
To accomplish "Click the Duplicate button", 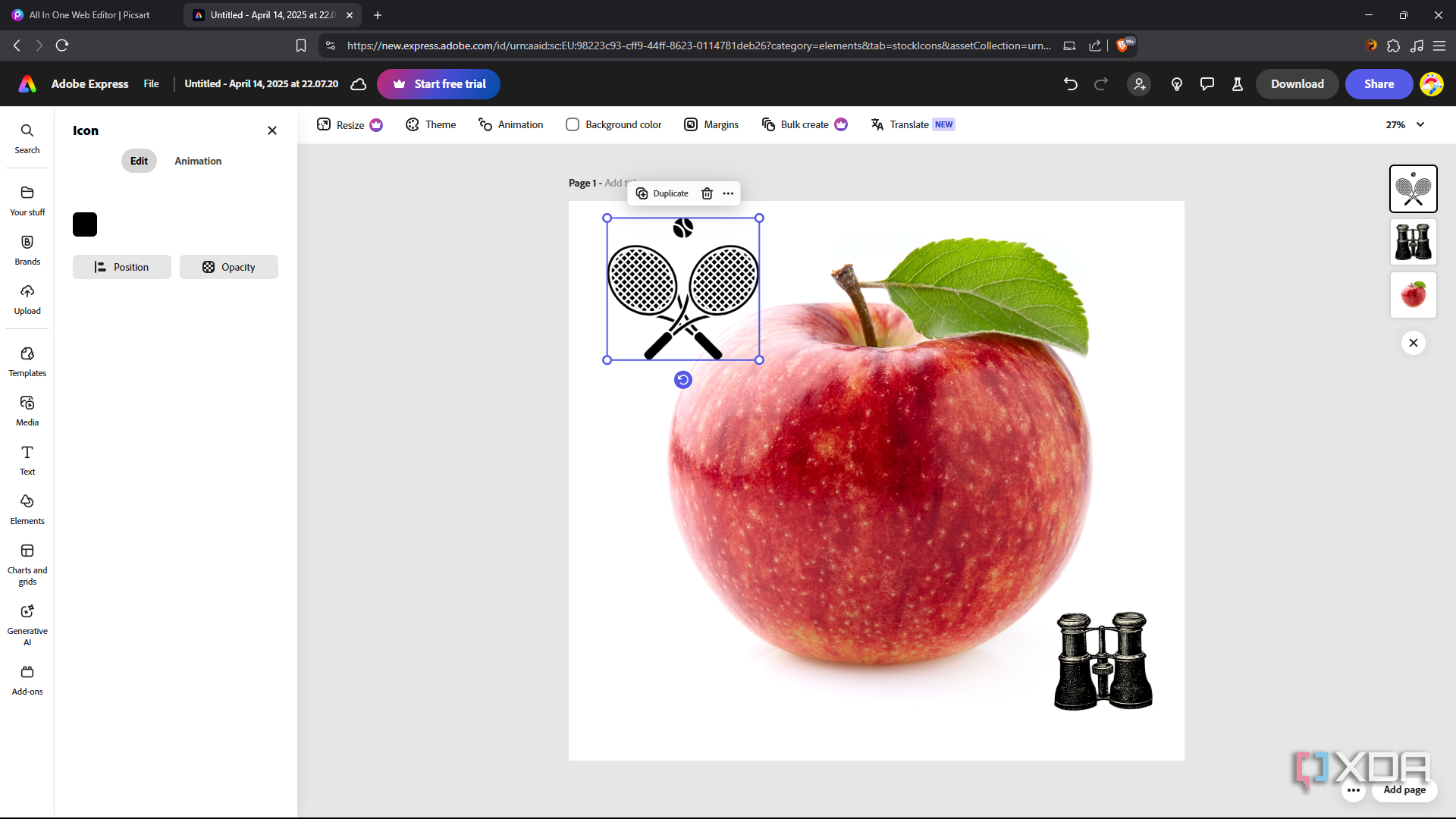I will coord(662,193).
